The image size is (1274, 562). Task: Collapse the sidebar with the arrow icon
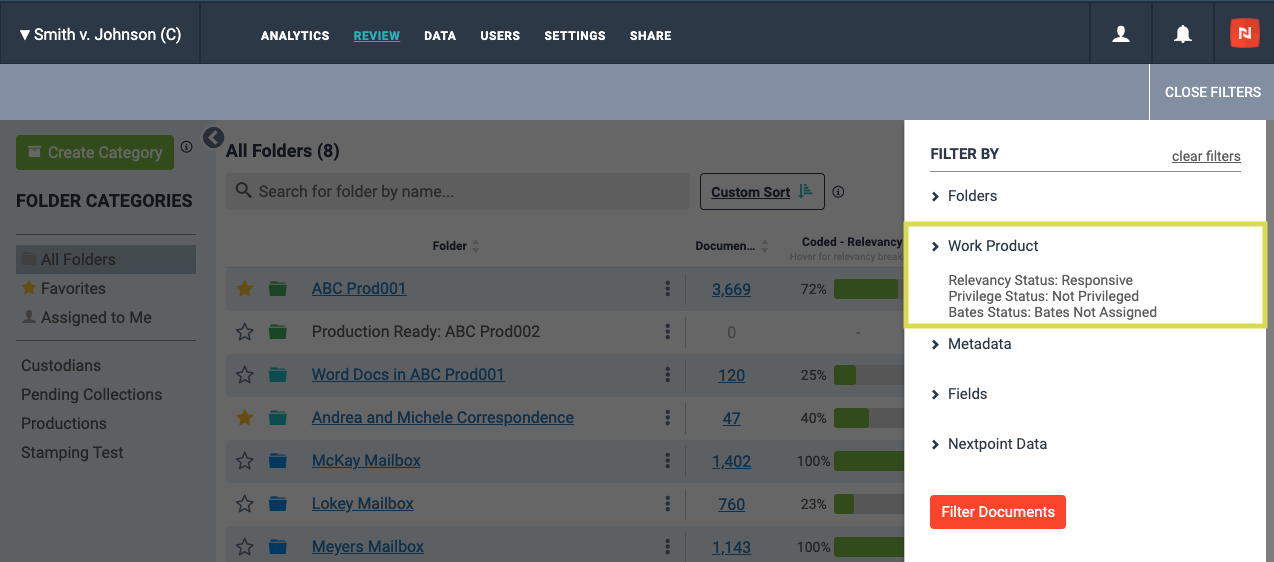tap(213, 138)
